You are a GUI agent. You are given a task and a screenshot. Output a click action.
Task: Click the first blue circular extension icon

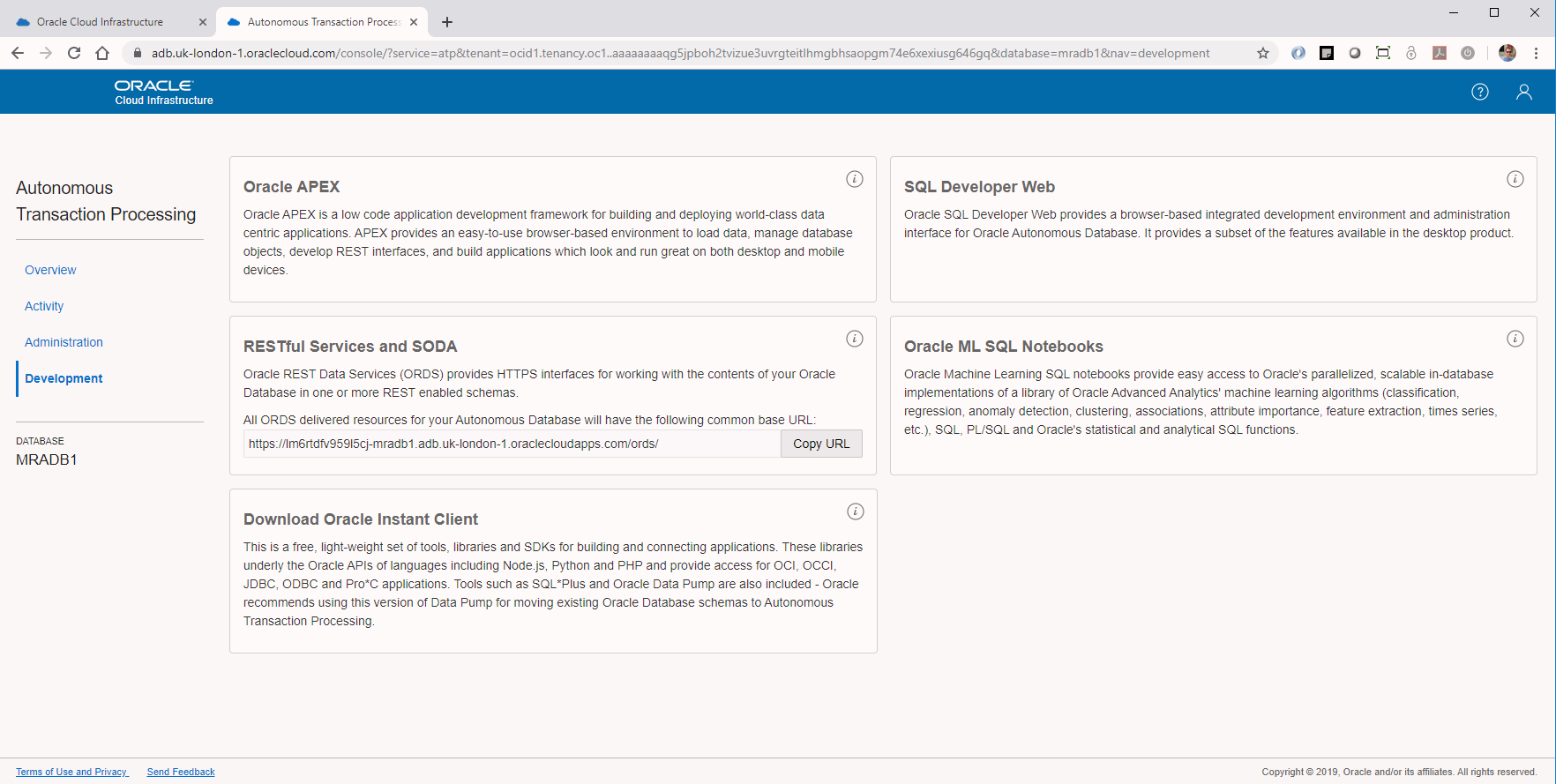(1298, 53)
